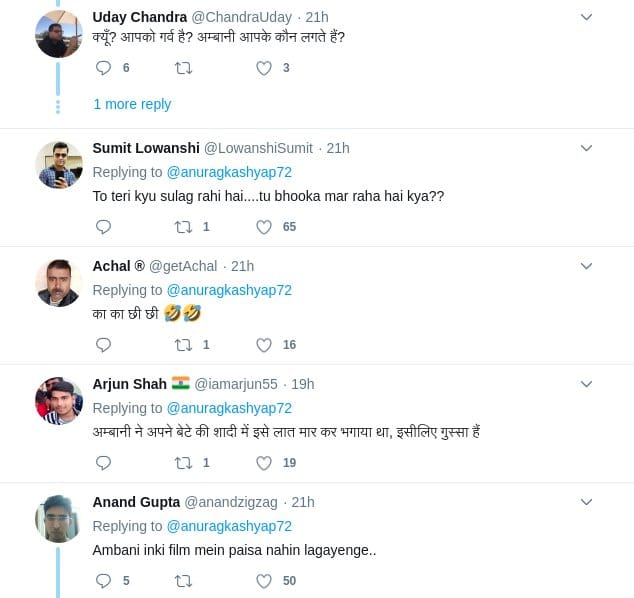This screenshot has height=598, width=634.
Task: Open Uday Chandra tweet options chevron
Action: [x=587, y=17]
